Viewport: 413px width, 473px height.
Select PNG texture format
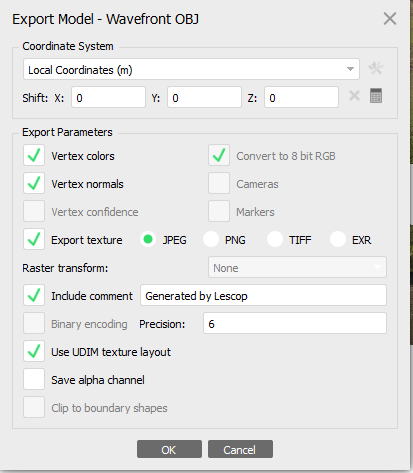click(211, 239)
